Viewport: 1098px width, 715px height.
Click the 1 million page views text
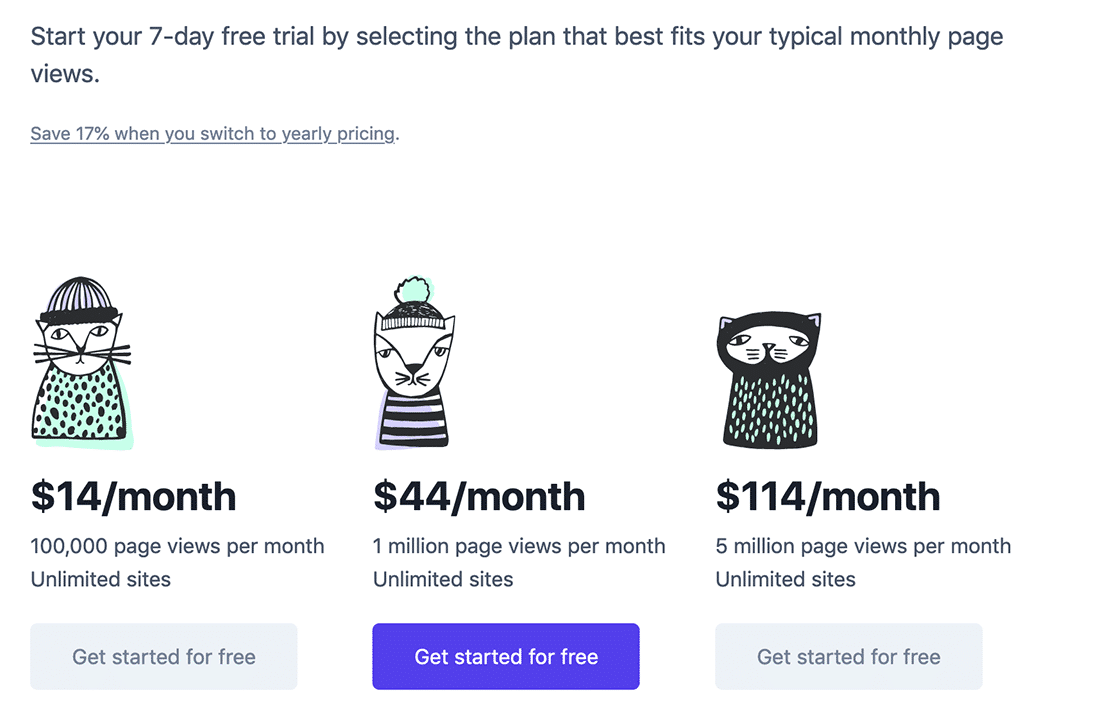[519, 546]
